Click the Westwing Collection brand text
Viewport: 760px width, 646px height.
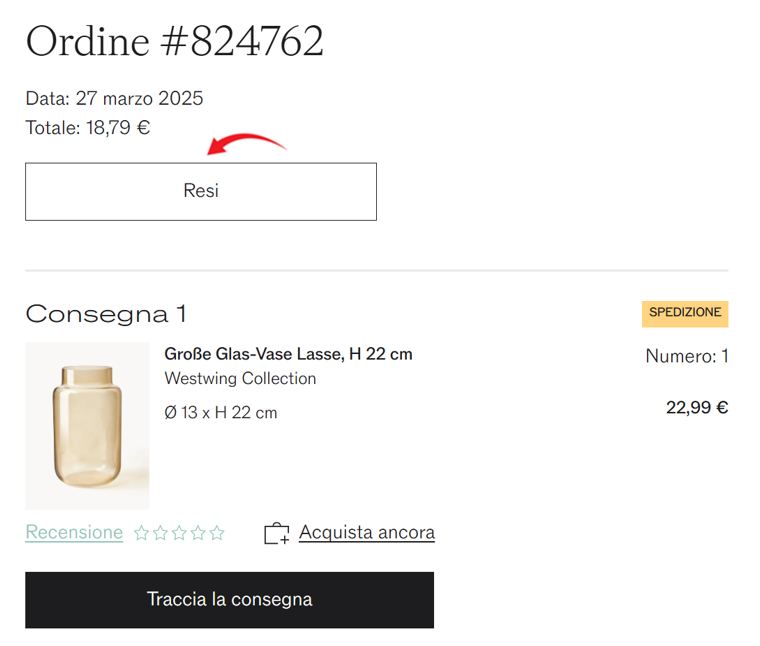240,379
